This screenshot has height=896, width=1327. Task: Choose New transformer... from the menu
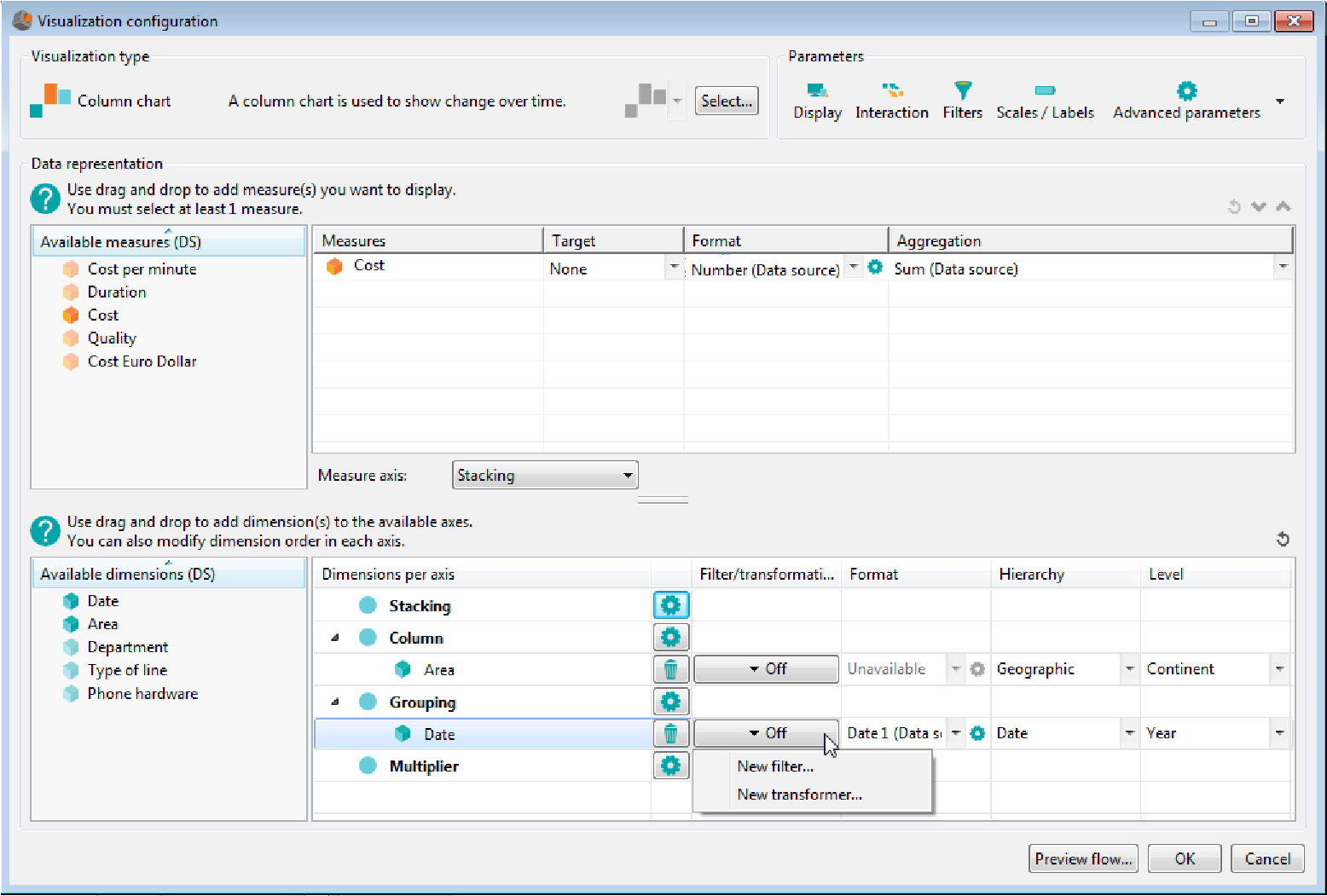(x=800, y=795)
